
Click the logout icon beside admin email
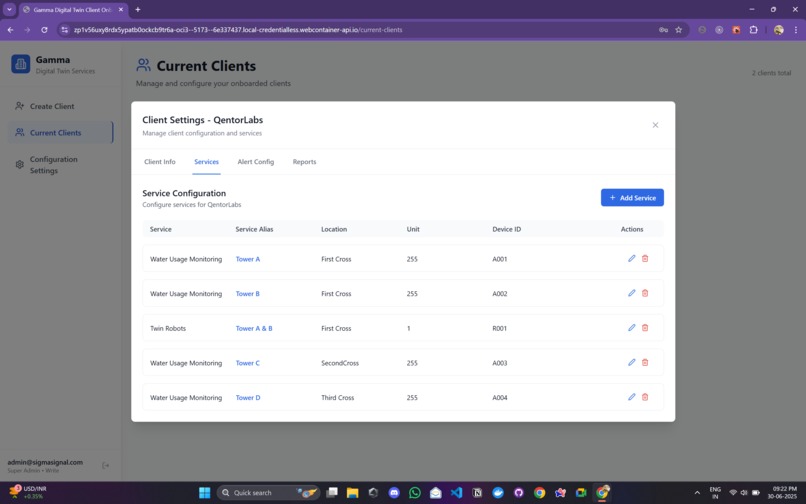coord(105,465)
